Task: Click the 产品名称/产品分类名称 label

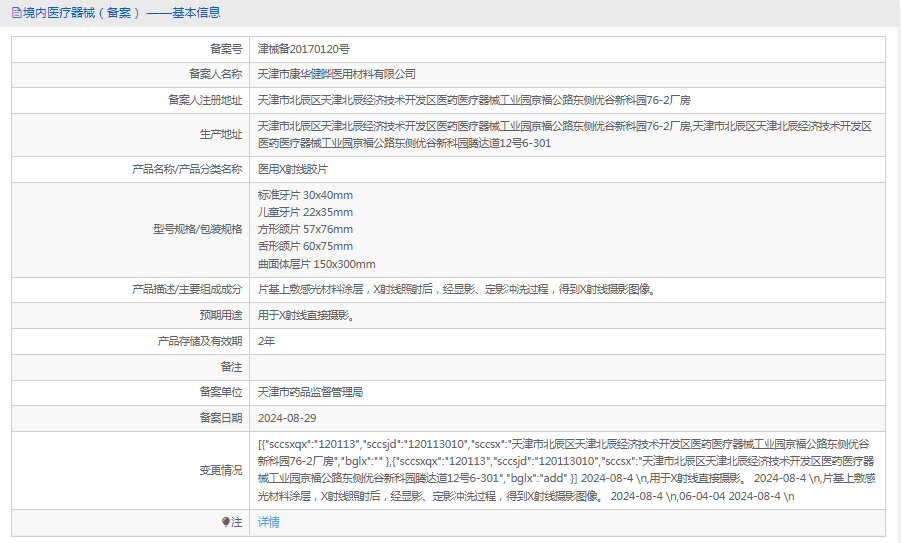Action: (x=187, y=169)
